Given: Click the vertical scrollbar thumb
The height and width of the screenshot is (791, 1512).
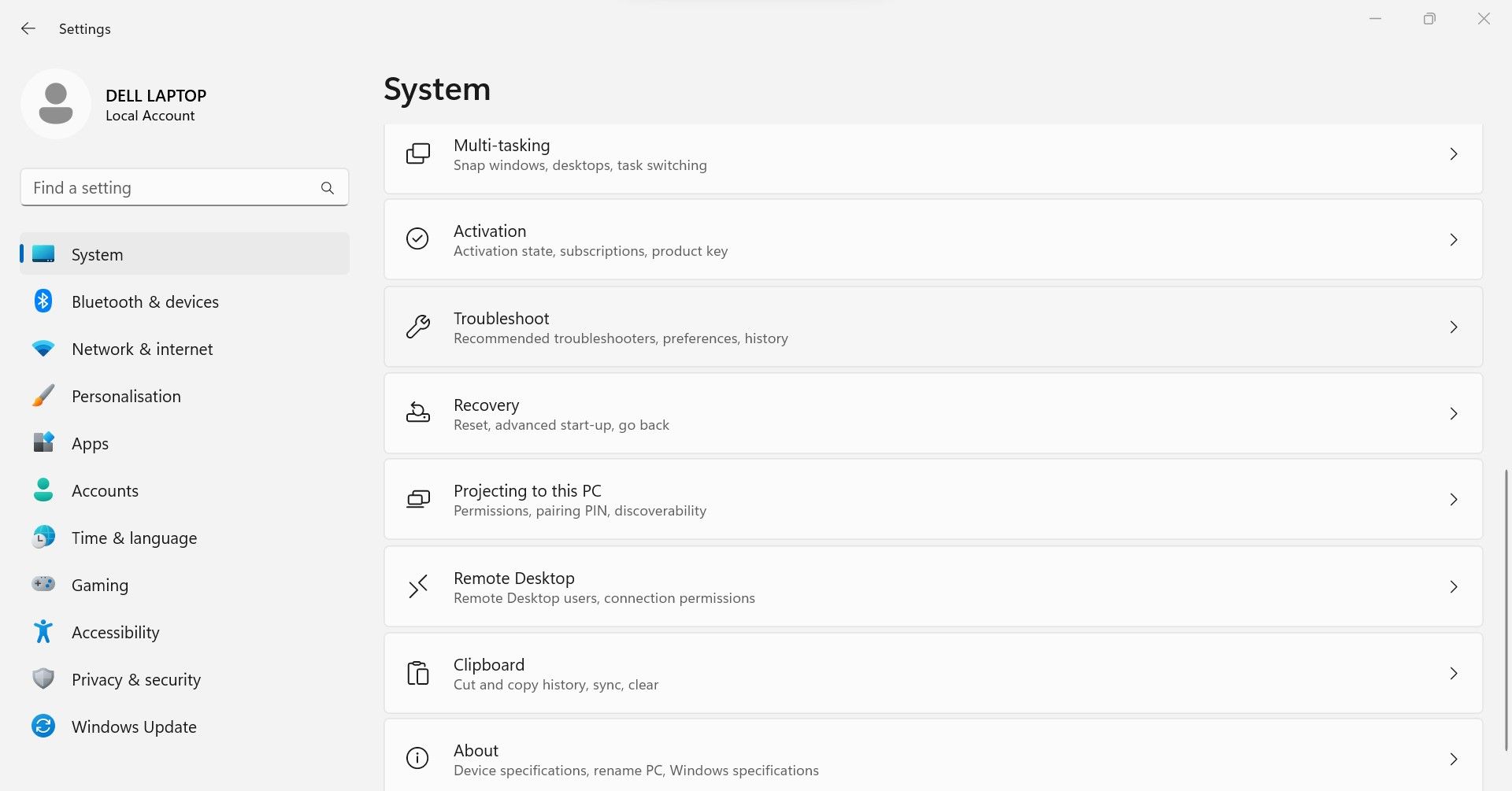Looking at the screenshot, I should pos(1506,610).
